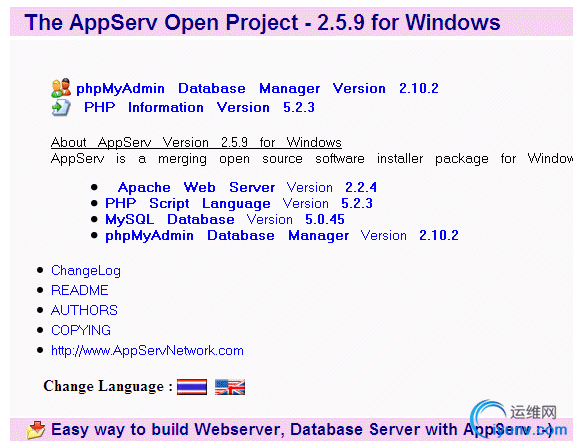Click Apache version number 2.2.4
Viewport: 573px width, 446px height.
tap(361, 188)
